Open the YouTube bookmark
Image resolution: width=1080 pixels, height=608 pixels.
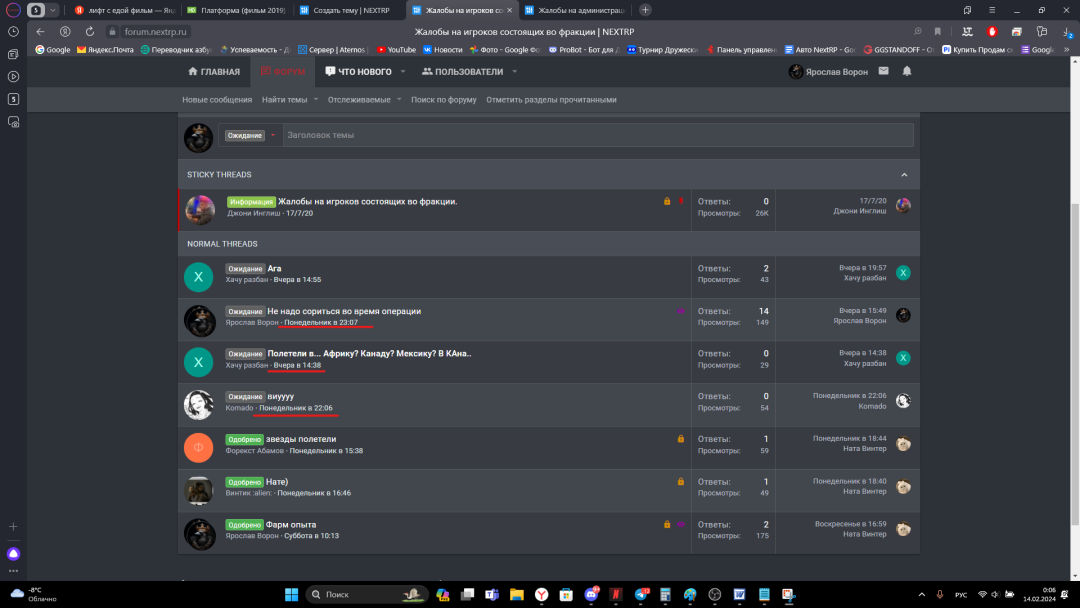[396, 50]
